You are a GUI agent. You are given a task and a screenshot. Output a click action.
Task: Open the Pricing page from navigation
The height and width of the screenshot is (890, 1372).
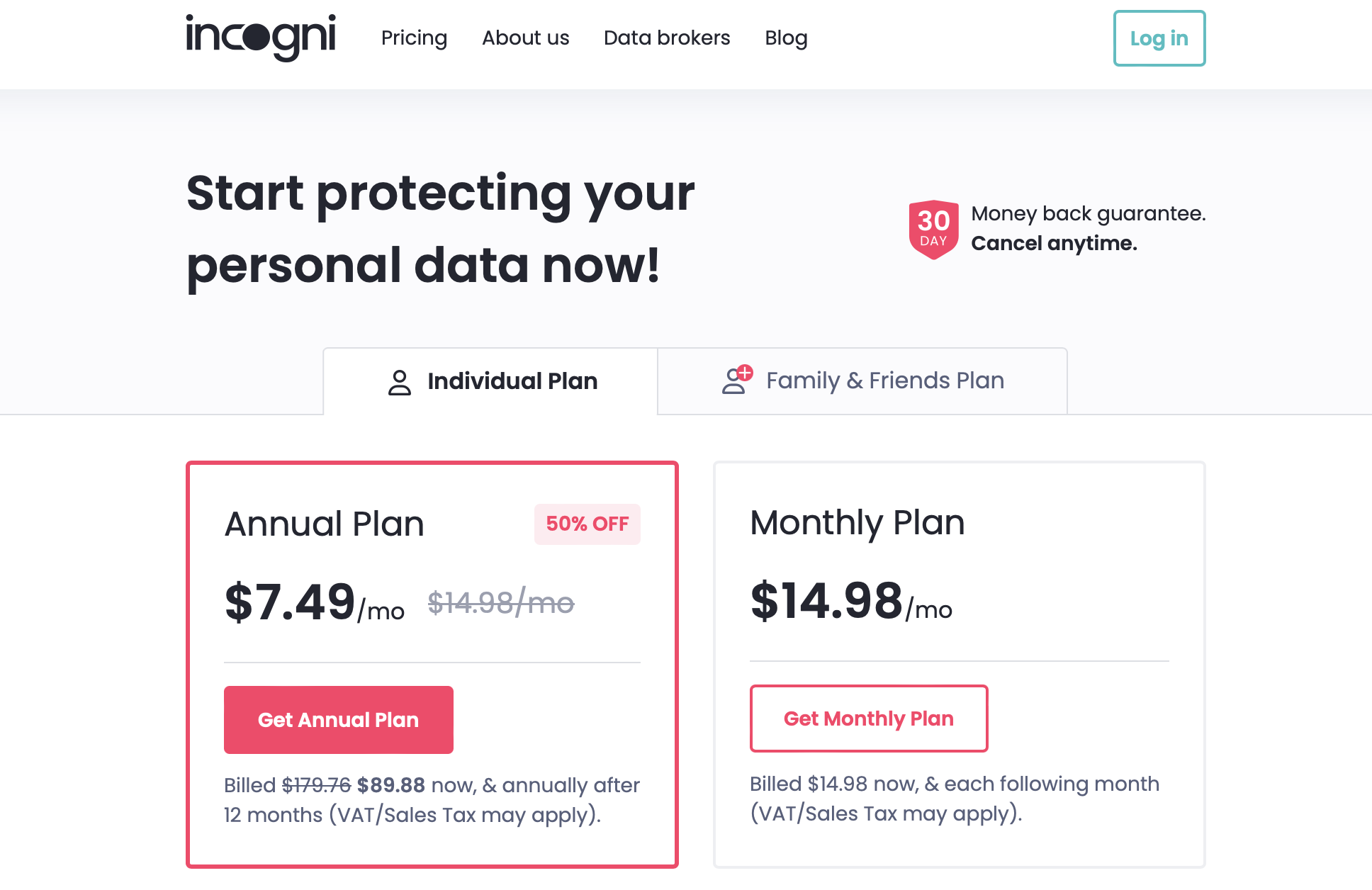415,38
